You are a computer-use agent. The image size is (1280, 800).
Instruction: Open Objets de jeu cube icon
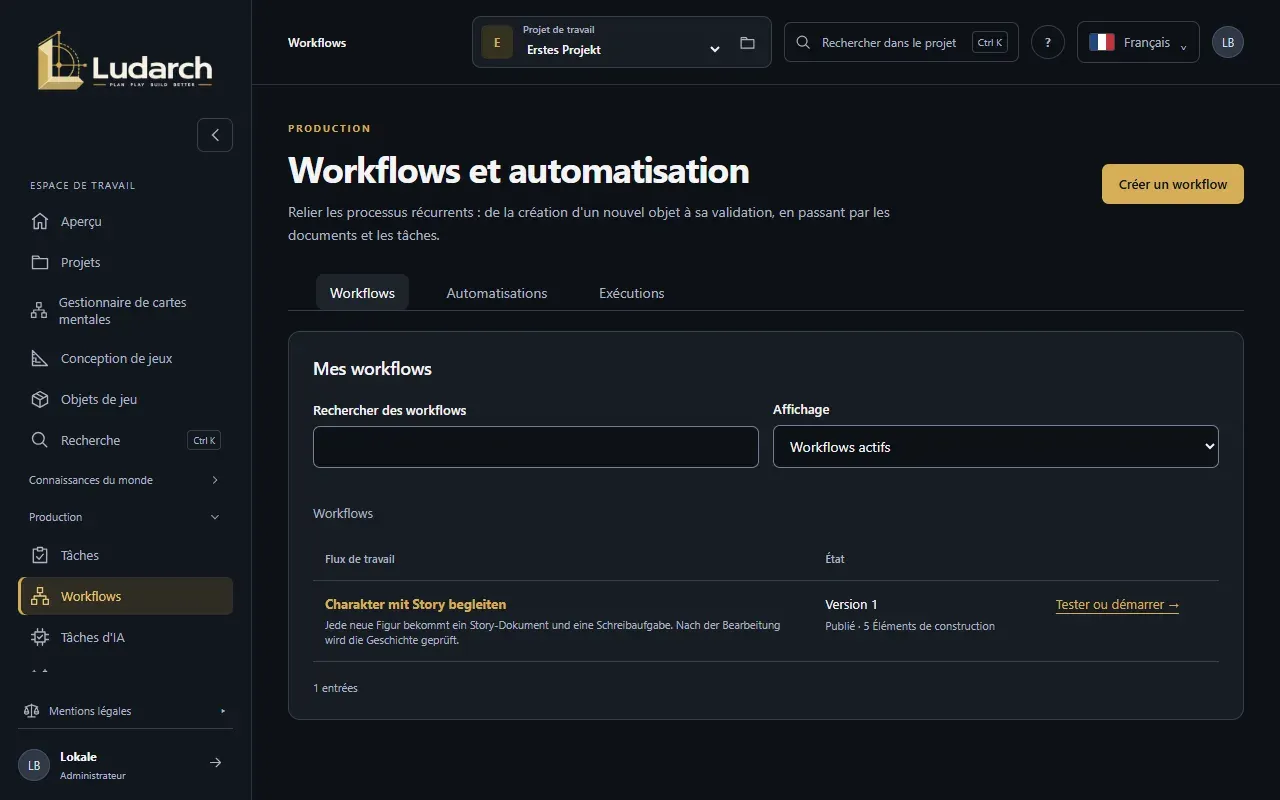[40, 399]
